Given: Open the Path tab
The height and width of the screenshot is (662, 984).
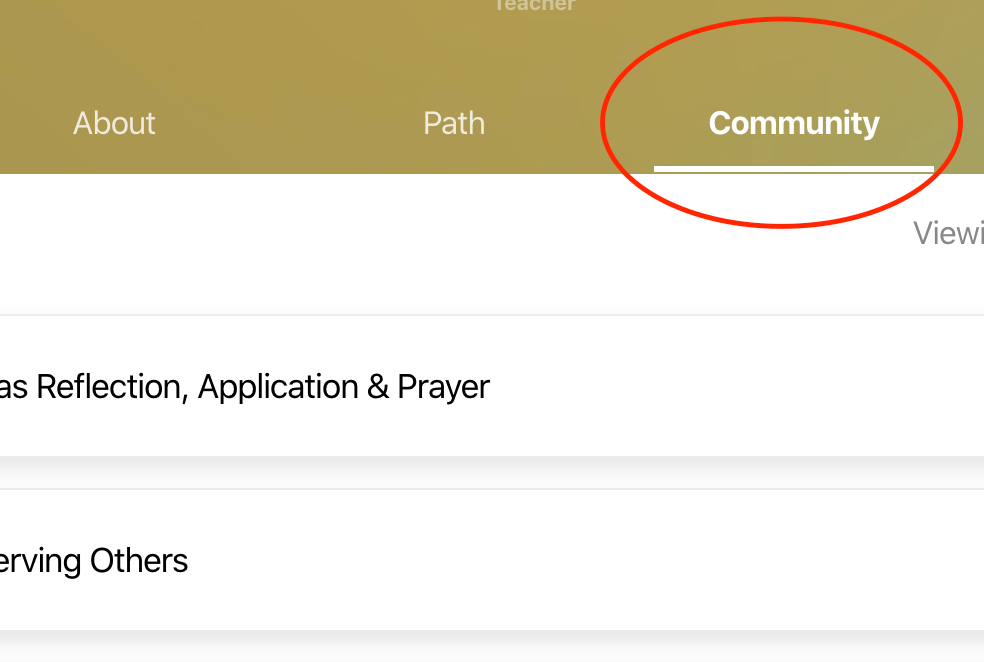Looking at the screenshot, I should [x=454, y=123].
